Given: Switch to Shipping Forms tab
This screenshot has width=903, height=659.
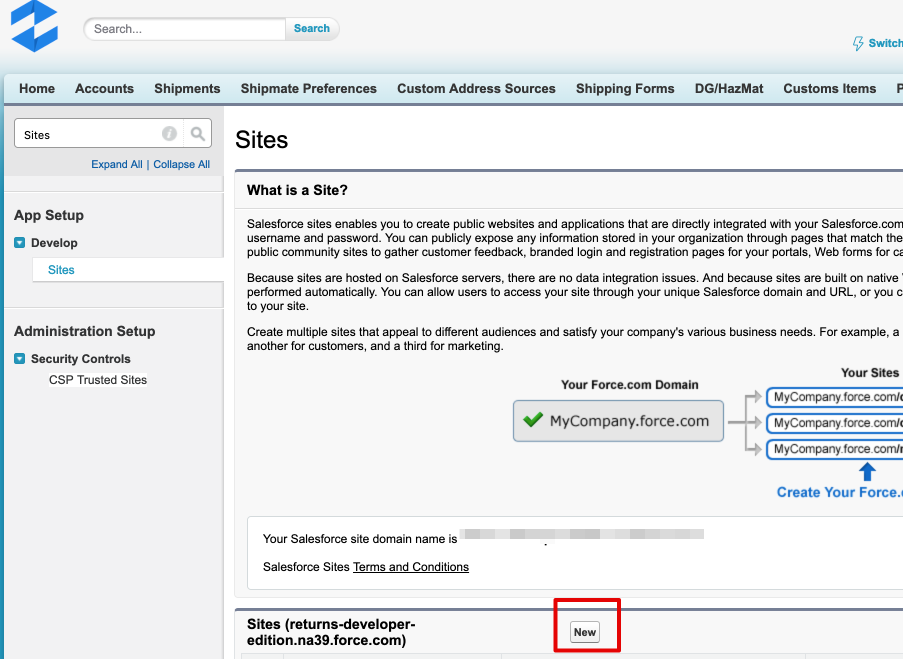Looking at the screenshot, I should (625, 89).
